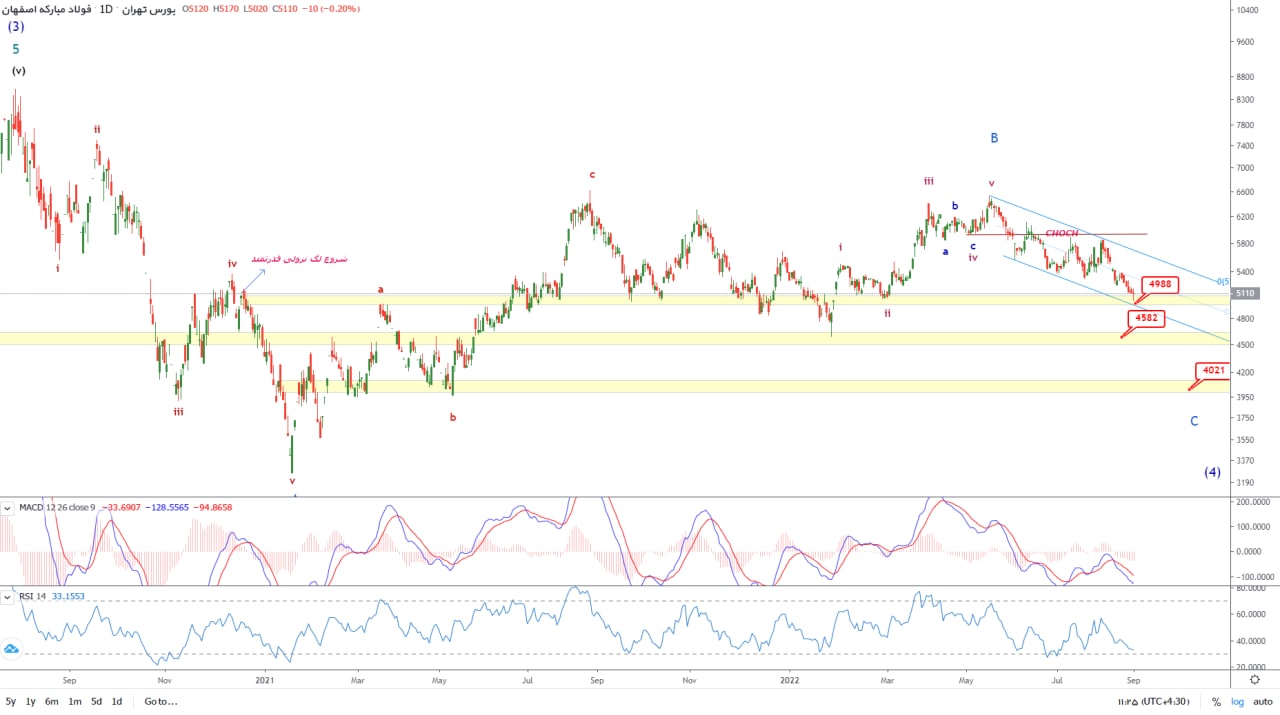Click the 1D interval in chart title
Image resolution: width=1280 pixels, height=715 pixels.
tap(106, 9)
